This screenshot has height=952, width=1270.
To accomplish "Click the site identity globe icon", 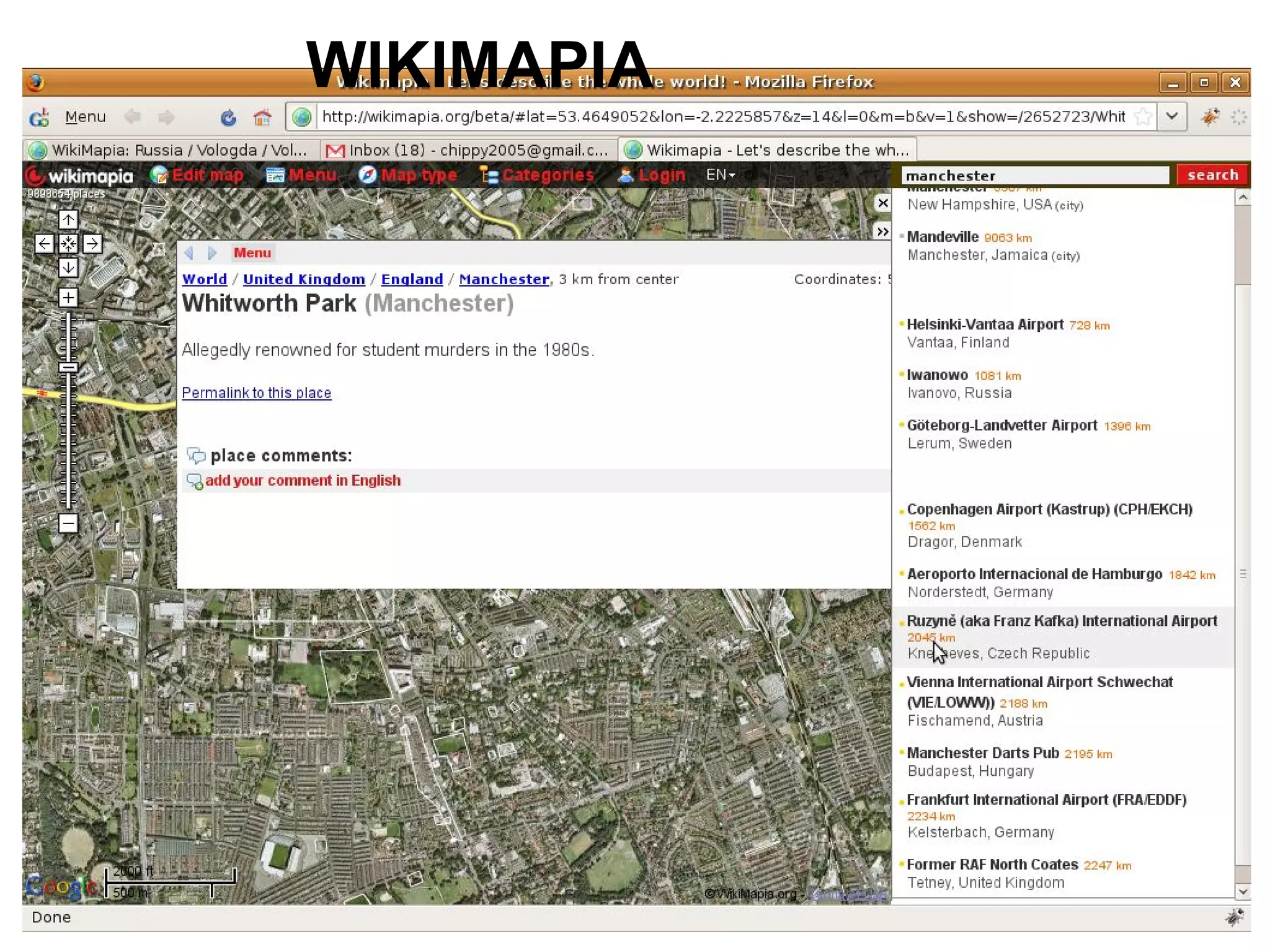I will point(302,117).
